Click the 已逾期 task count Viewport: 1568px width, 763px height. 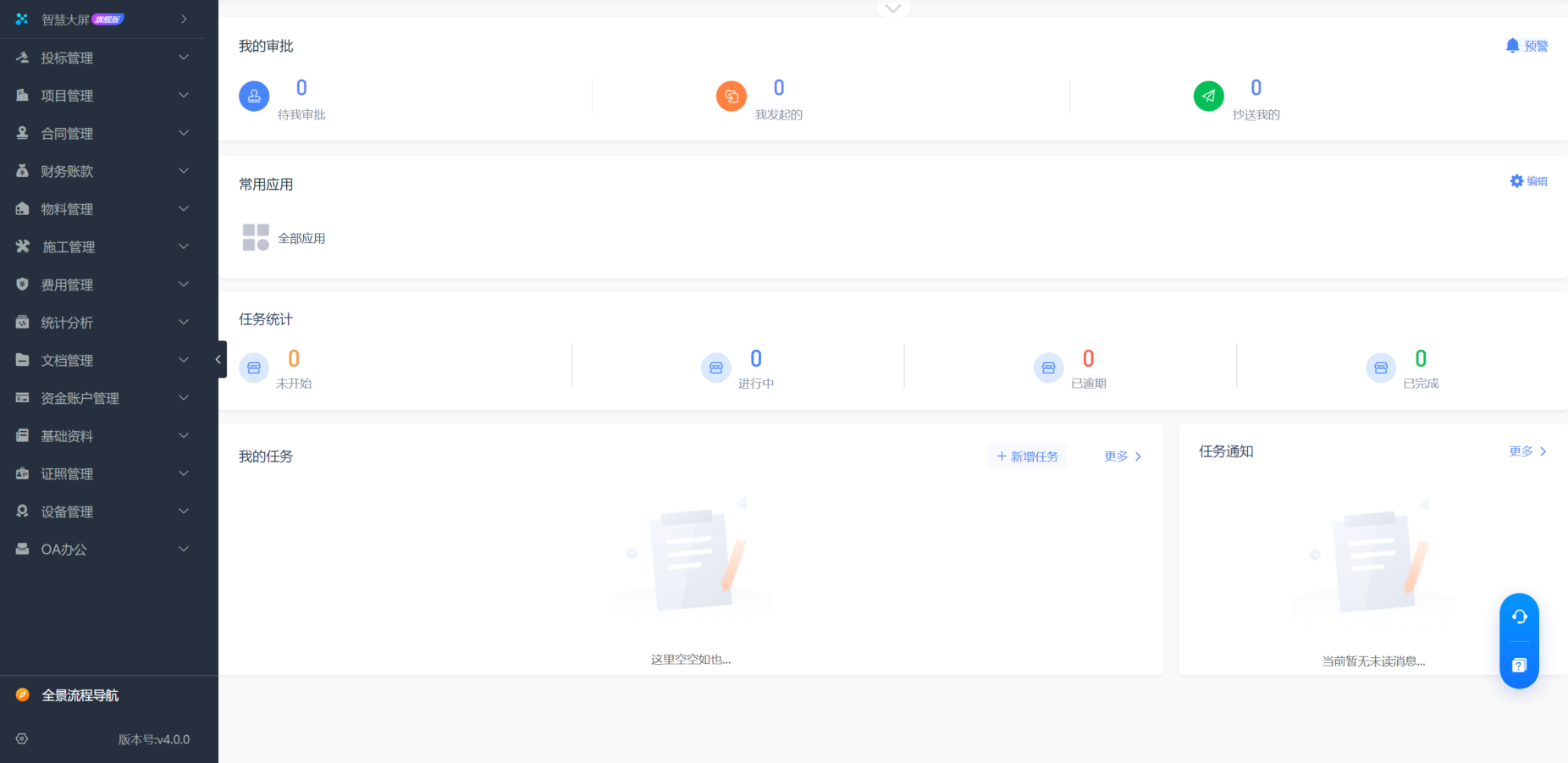pos(1088,359)
